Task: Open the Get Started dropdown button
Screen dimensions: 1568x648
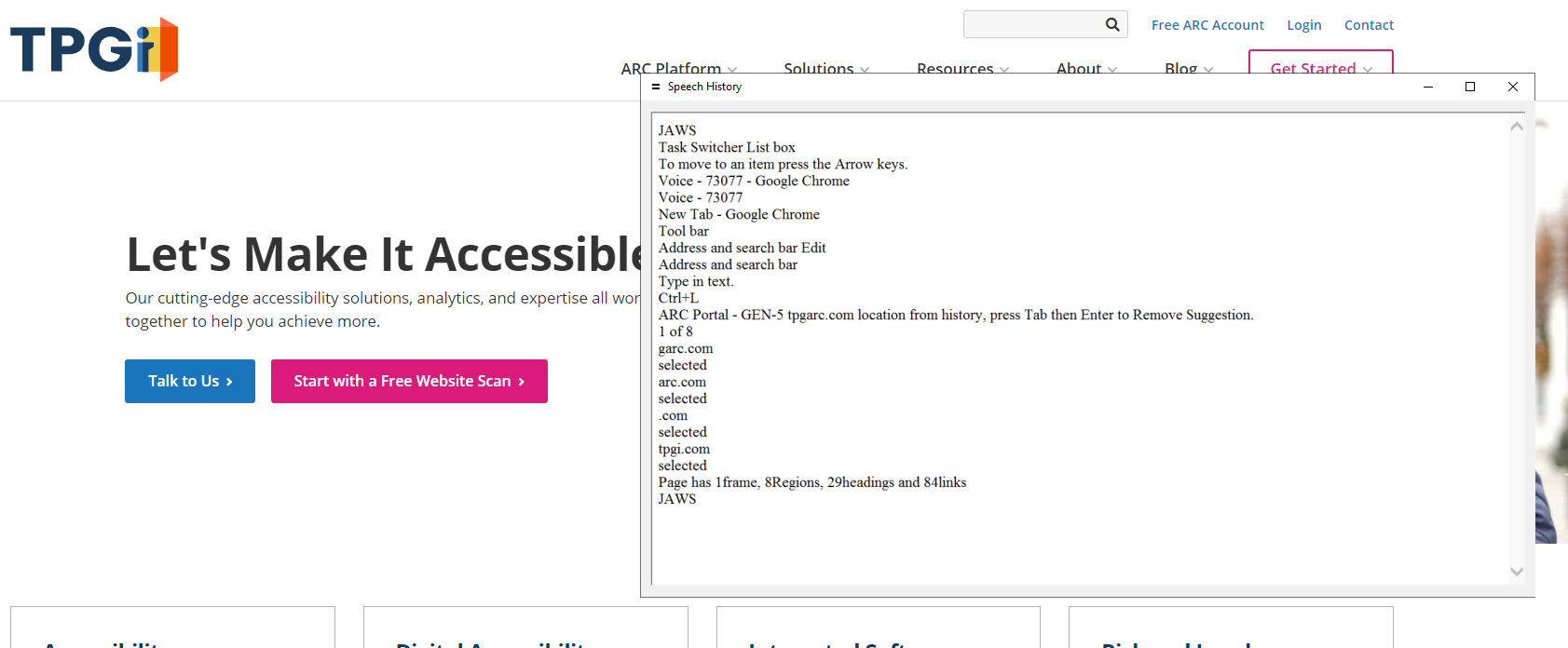Action: pos(1321,63)
